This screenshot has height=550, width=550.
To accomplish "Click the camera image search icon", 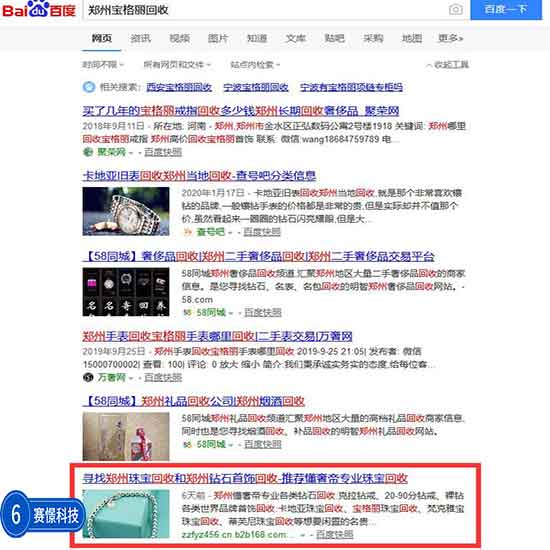I will pos(456,9).
